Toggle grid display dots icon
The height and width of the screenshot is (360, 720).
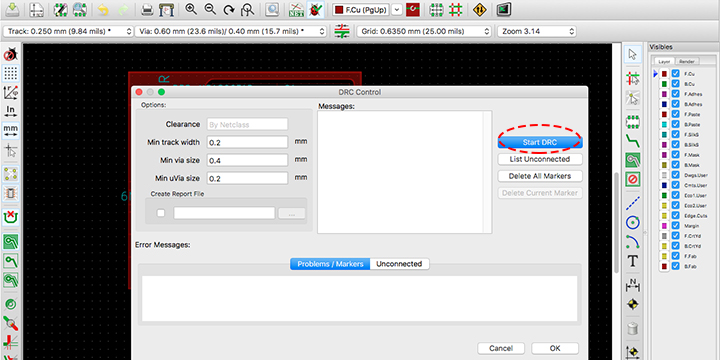click(10, 73)
